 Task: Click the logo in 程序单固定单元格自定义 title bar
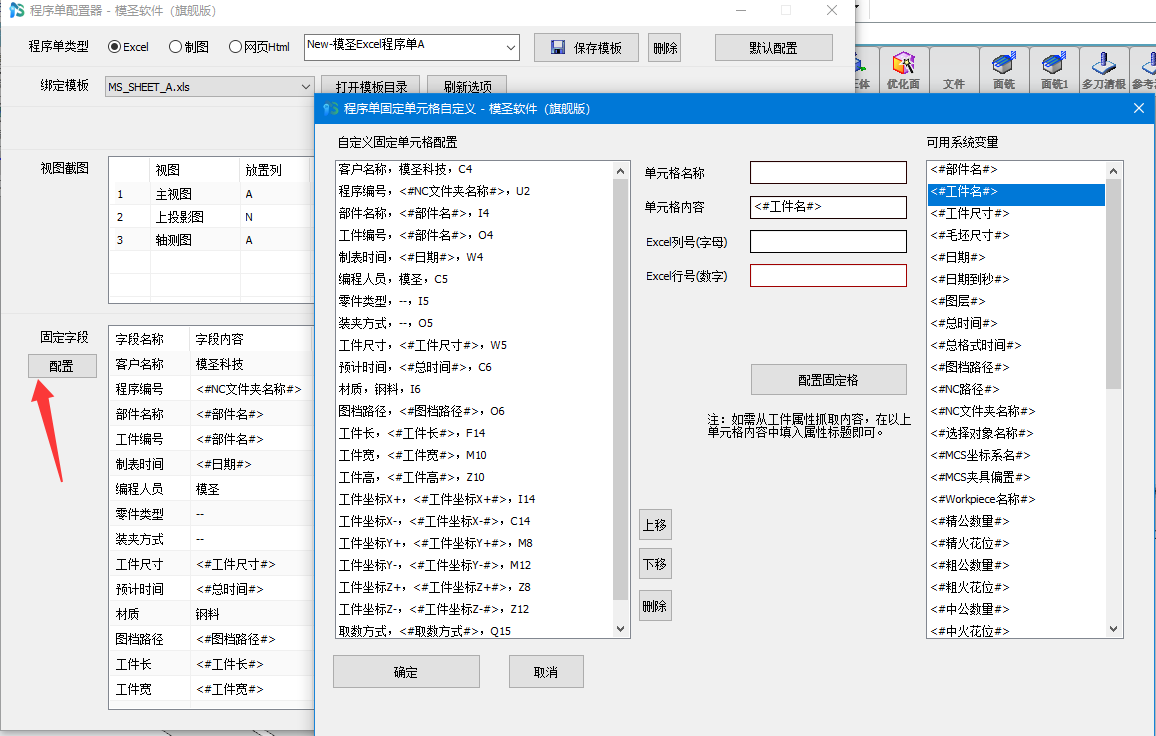click(331, 108)
